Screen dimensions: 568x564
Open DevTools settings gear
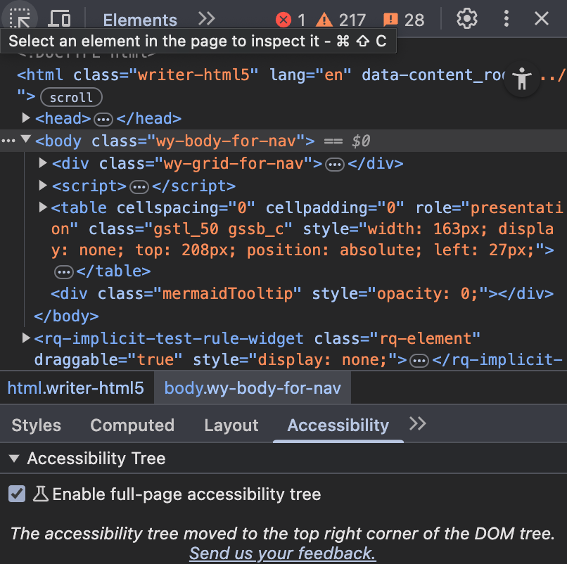[467, 19]
